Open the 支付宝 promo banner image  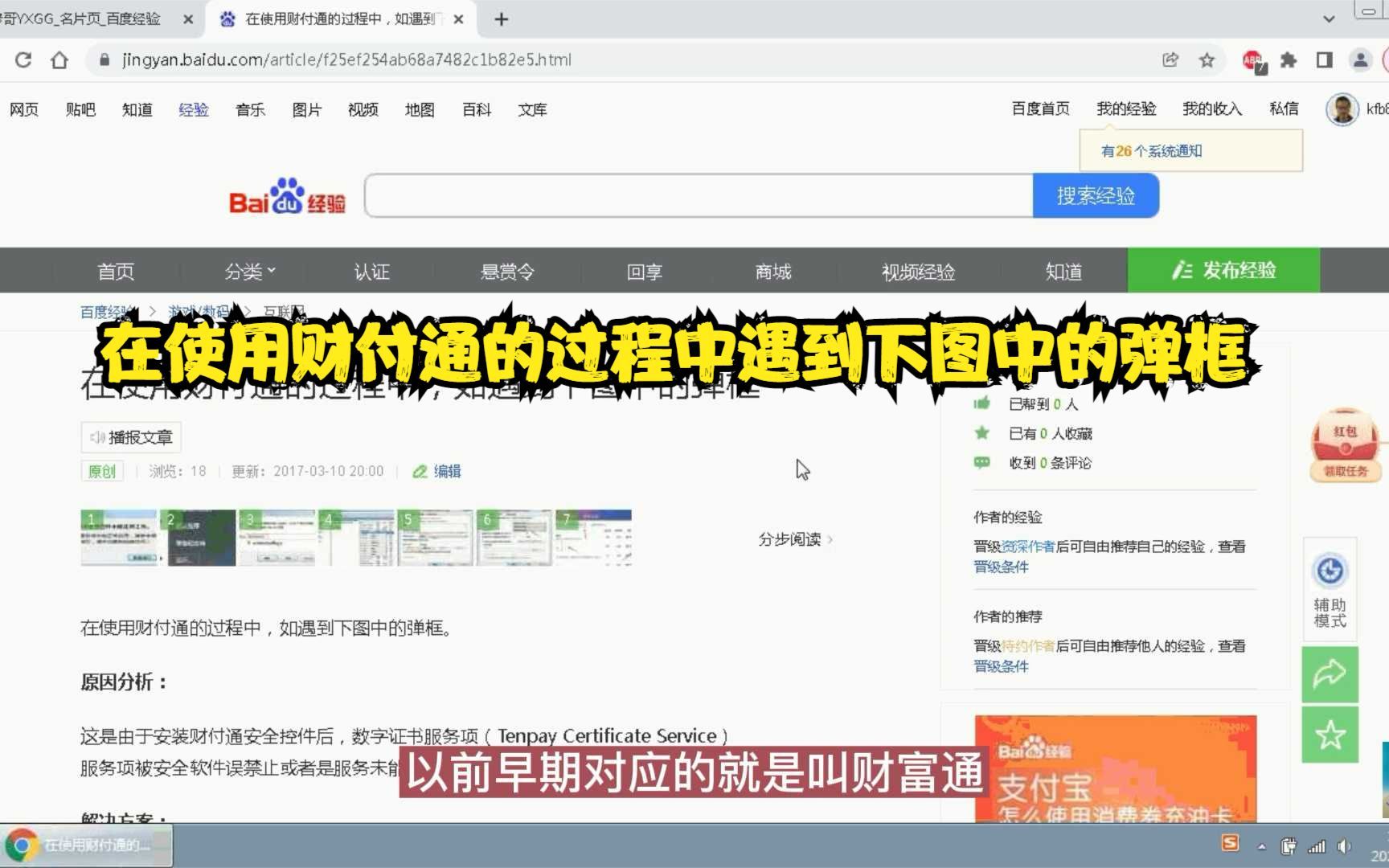(1116, 768)
